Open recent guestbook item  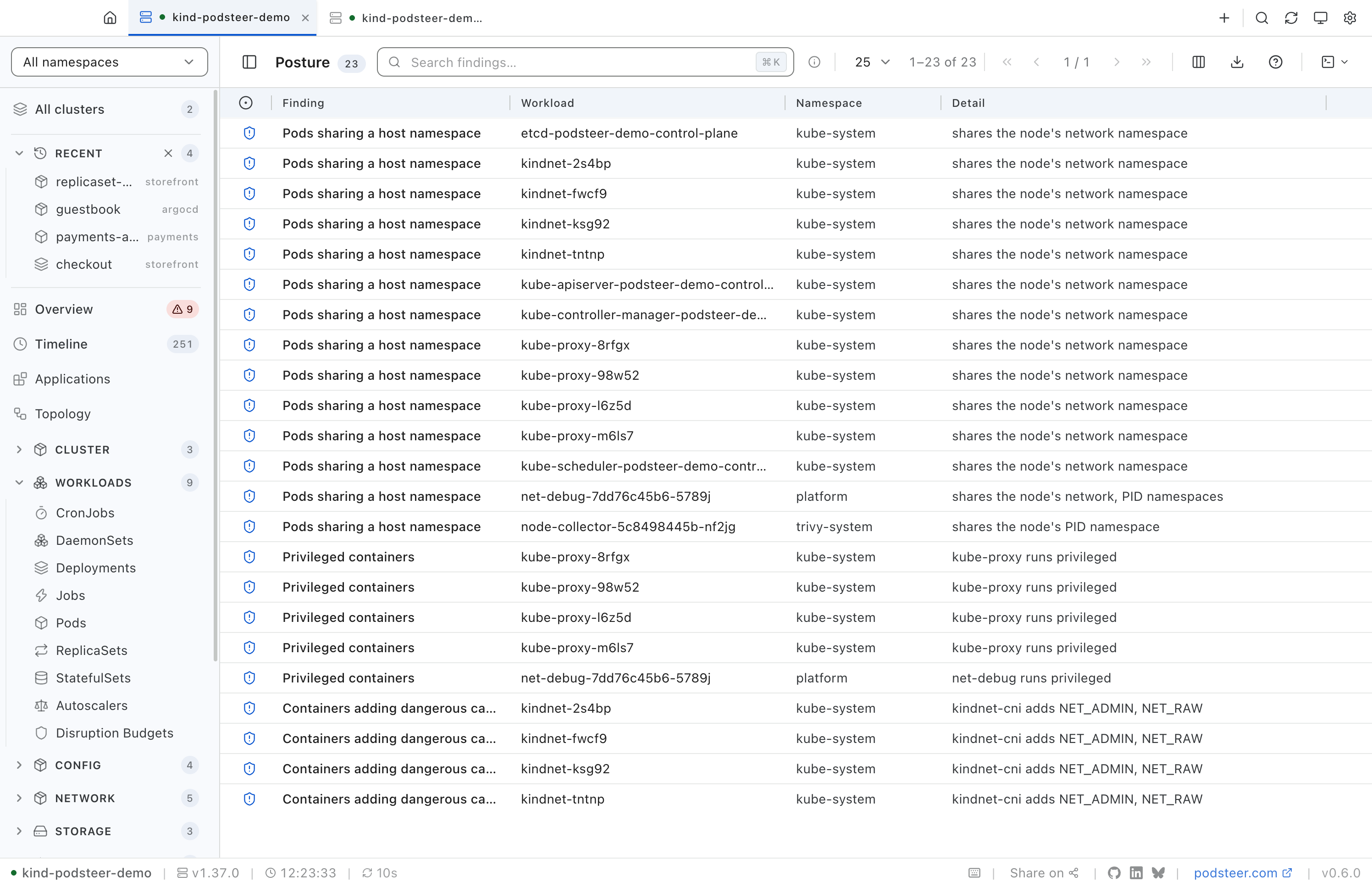coord(117,209)
